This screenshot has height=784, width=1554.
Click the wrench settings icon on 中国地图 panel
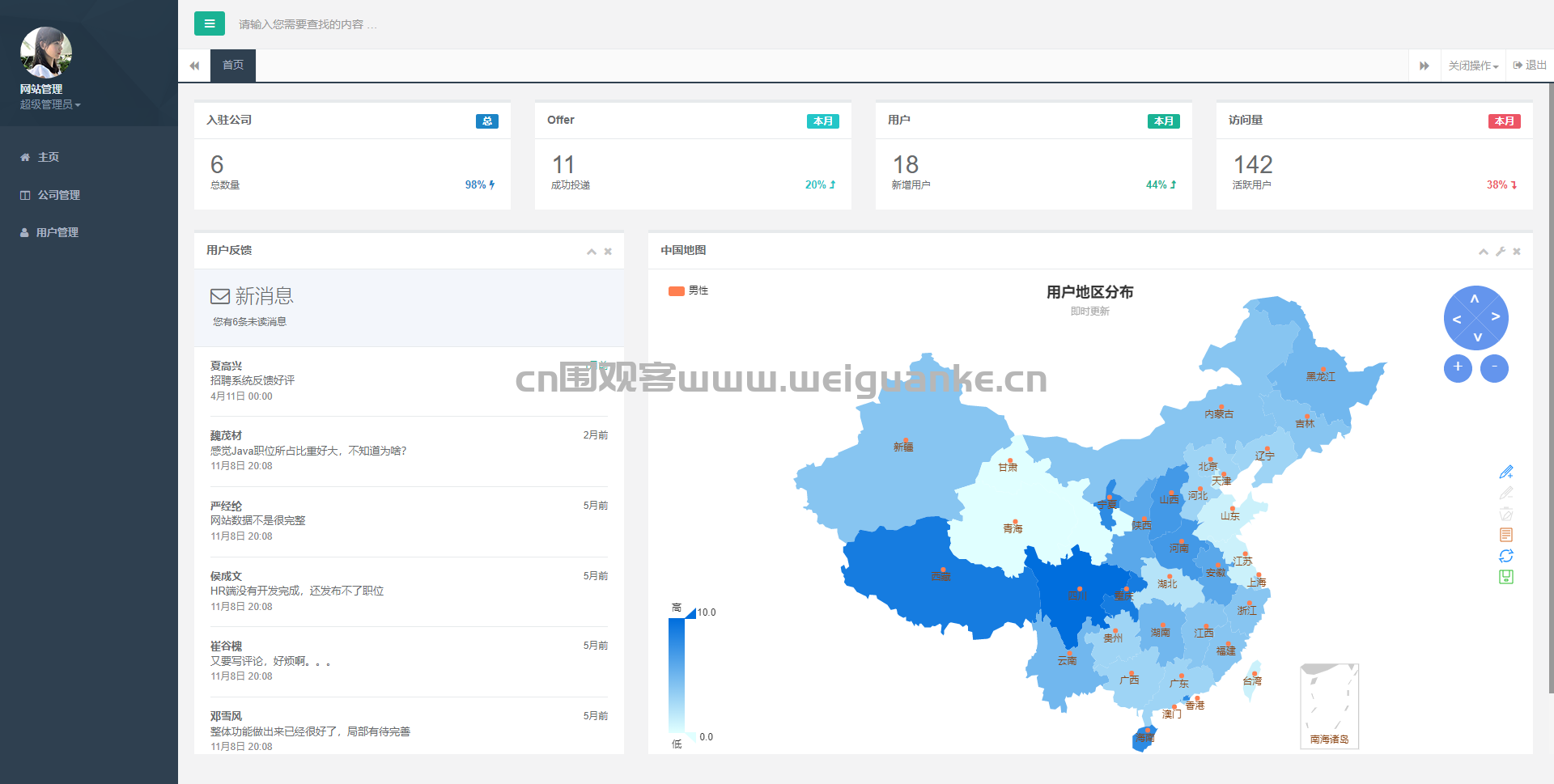(1501, 252)
